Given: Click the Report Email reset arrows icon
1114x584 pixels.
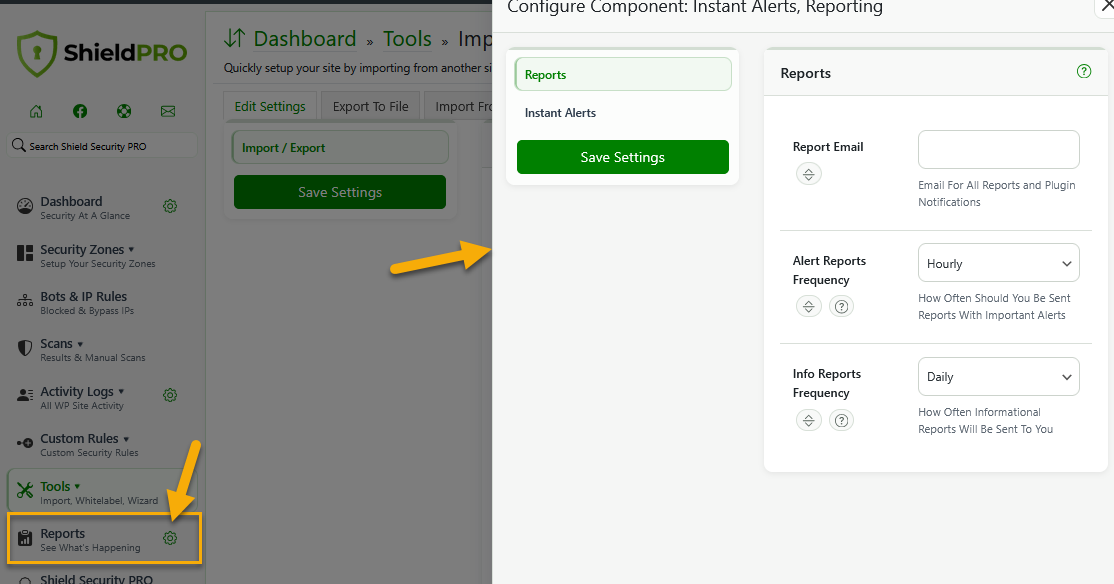Looking at the screenshot, I should pos(809,174).
